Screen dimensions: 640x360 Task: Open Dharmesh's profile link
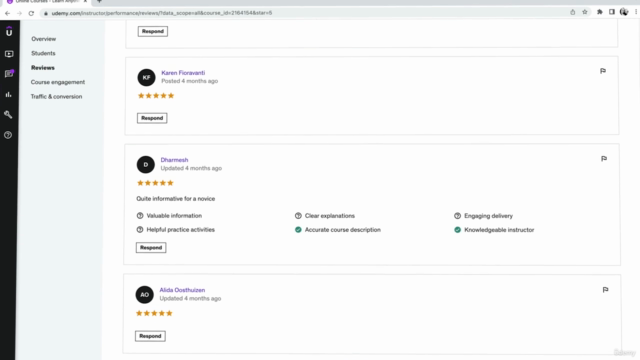coord(174,160)
